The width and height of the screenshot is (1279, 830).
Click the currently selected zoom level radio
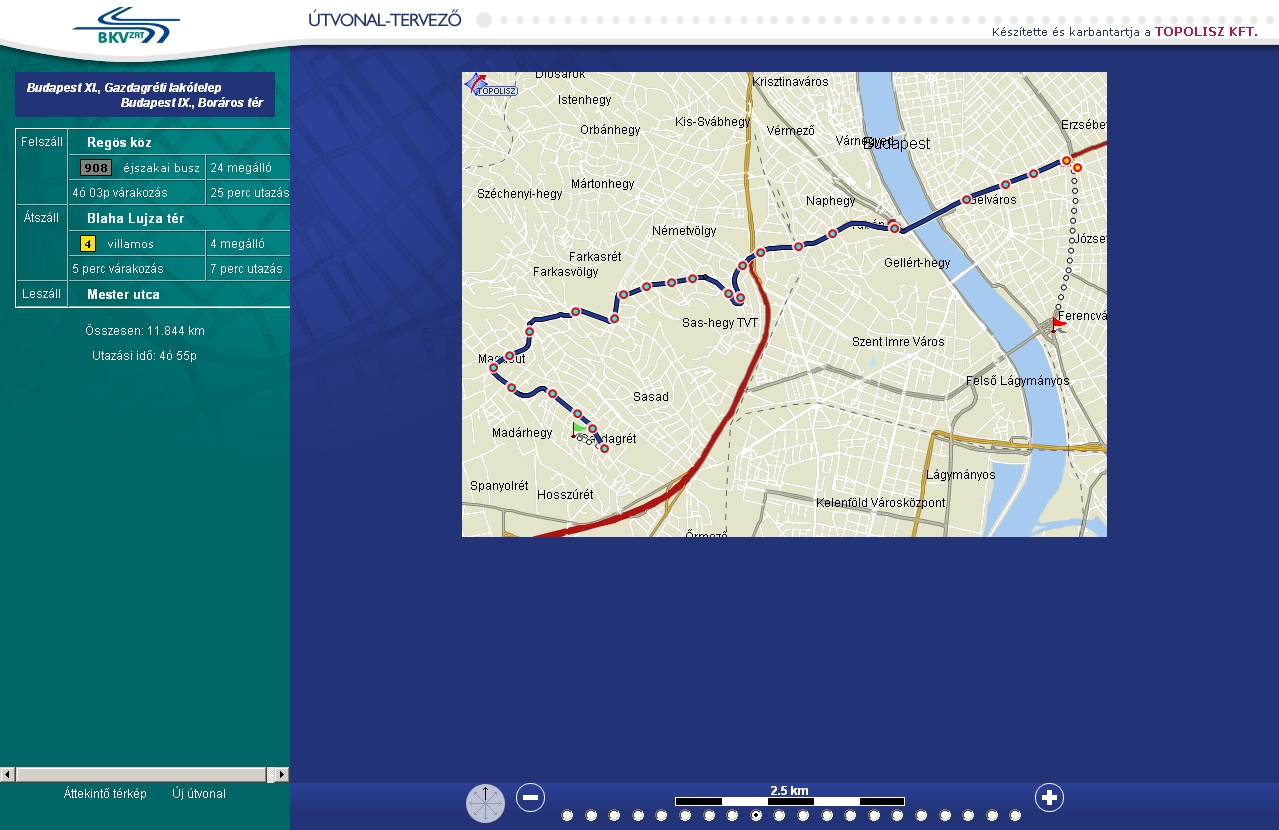click(x=756, y=816)
